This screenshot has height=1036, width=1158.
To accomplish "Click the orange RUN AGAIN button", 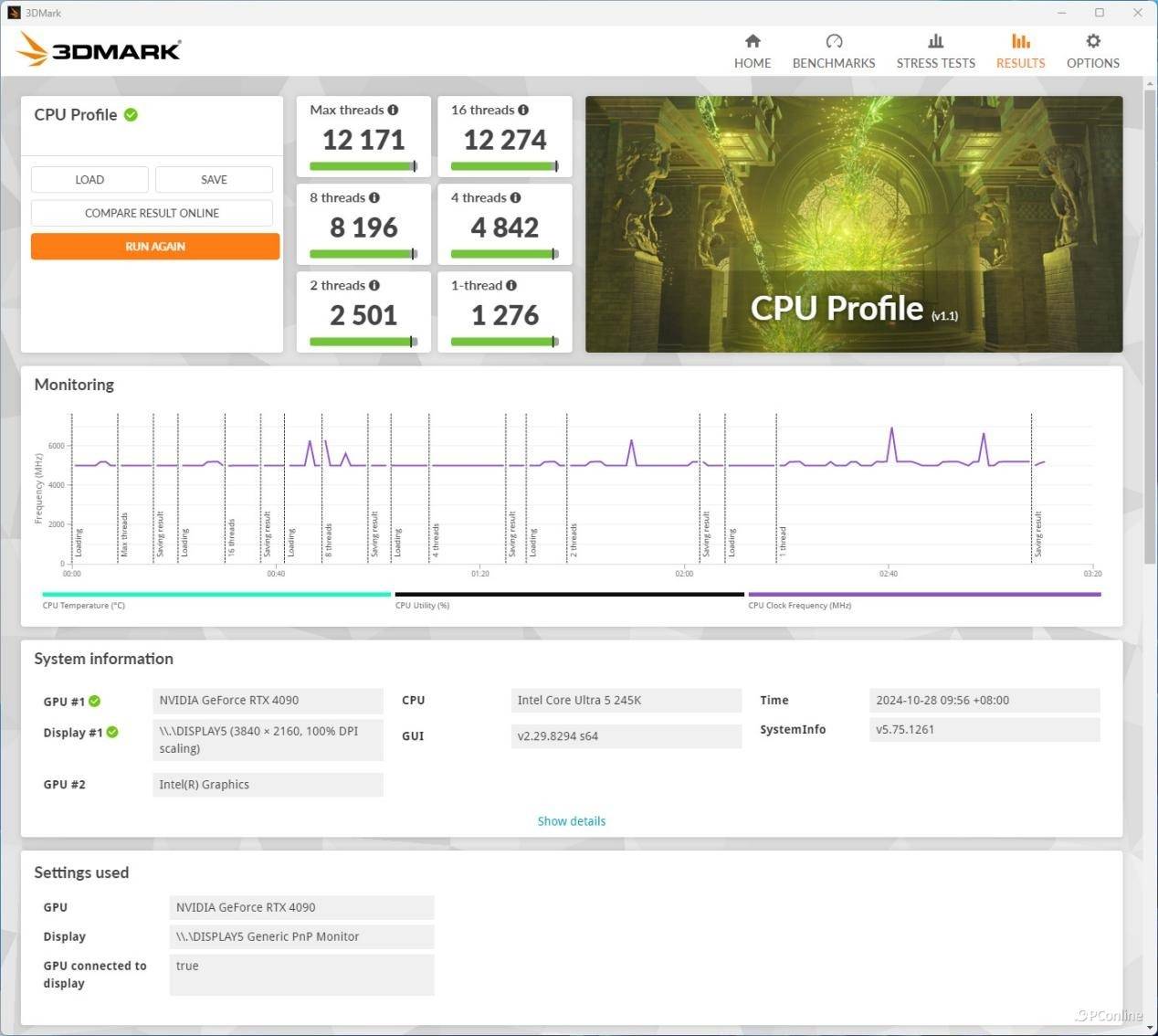I will [x=155, y=247].
